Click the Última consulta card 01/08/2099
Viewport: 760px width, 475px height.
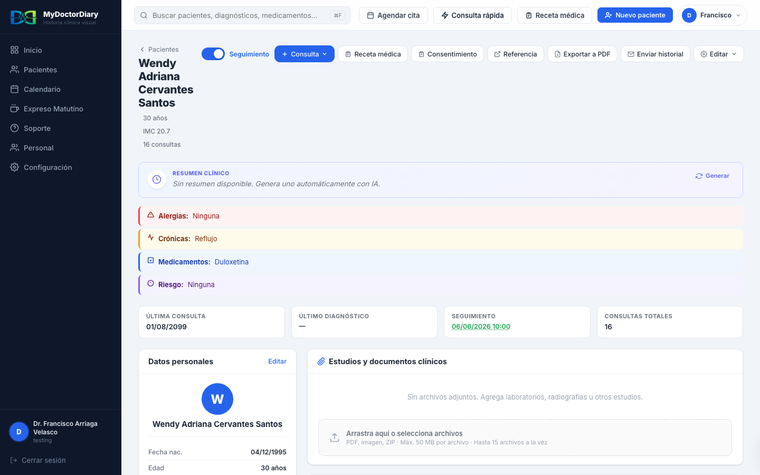[211, 322]
